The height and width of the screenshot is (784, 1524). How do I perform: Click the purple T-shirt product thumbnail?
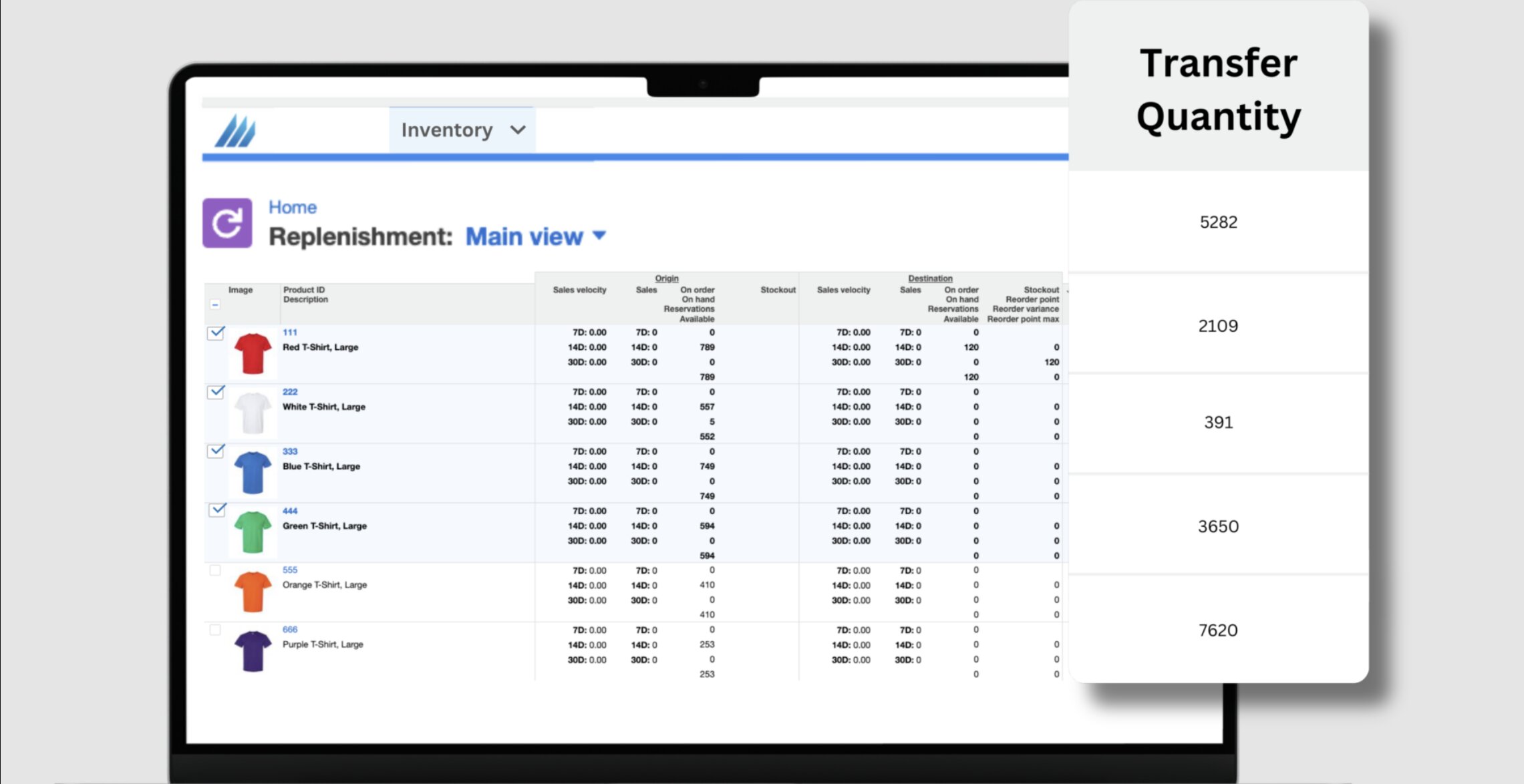[253, 650]
